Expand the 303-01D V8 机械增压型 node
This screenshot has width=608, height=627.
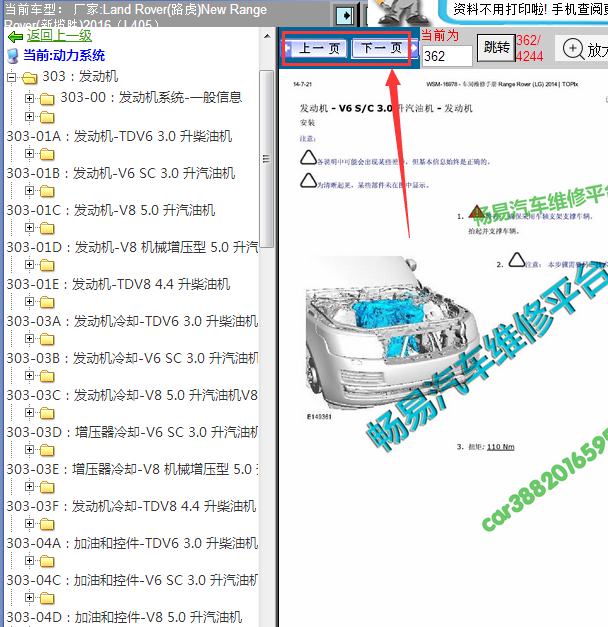(29, 228)
